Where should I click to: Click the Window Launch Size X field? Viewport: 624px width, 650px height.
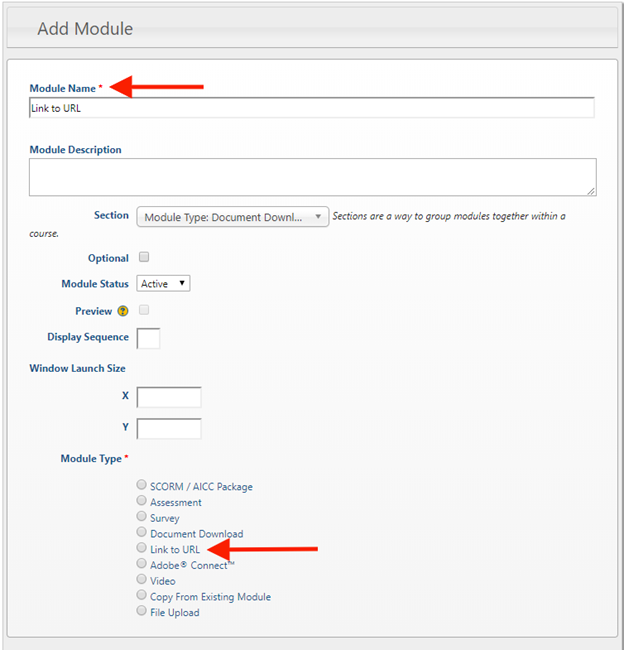pos(169,397)
